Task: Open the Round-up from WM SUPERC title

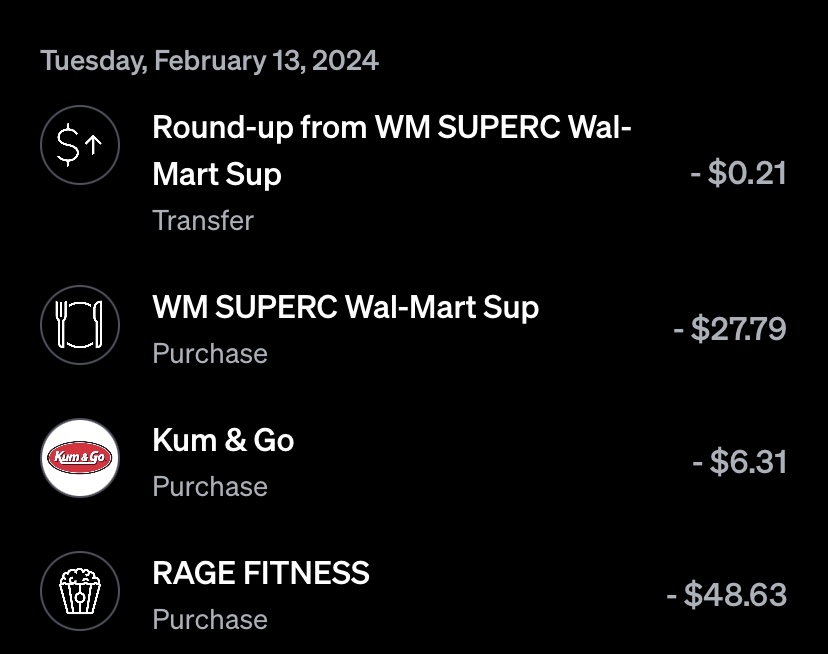Action: coord(391,129)
